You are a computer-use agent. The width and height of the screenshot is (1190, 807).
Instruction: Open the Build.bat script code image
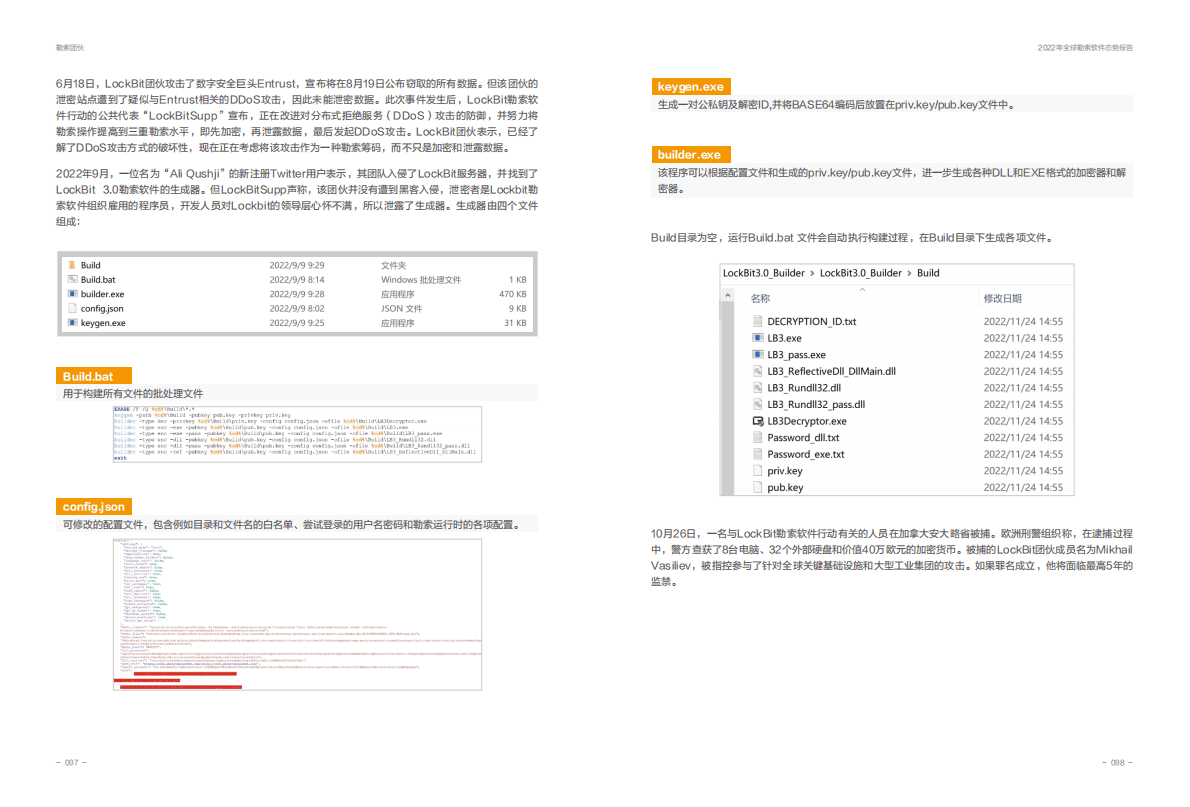click(298, 433)
